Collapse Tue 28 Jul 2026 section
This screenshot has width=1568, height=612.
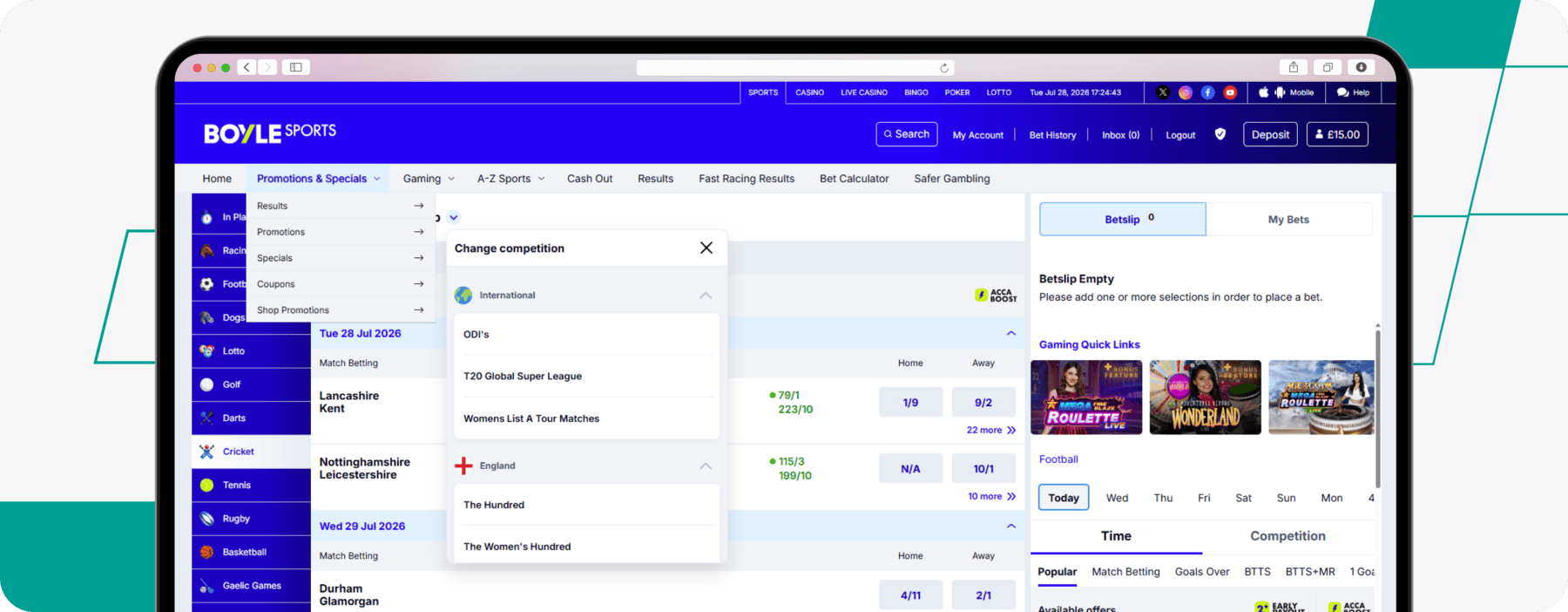pyautogui.click(x=1011, y=333)
